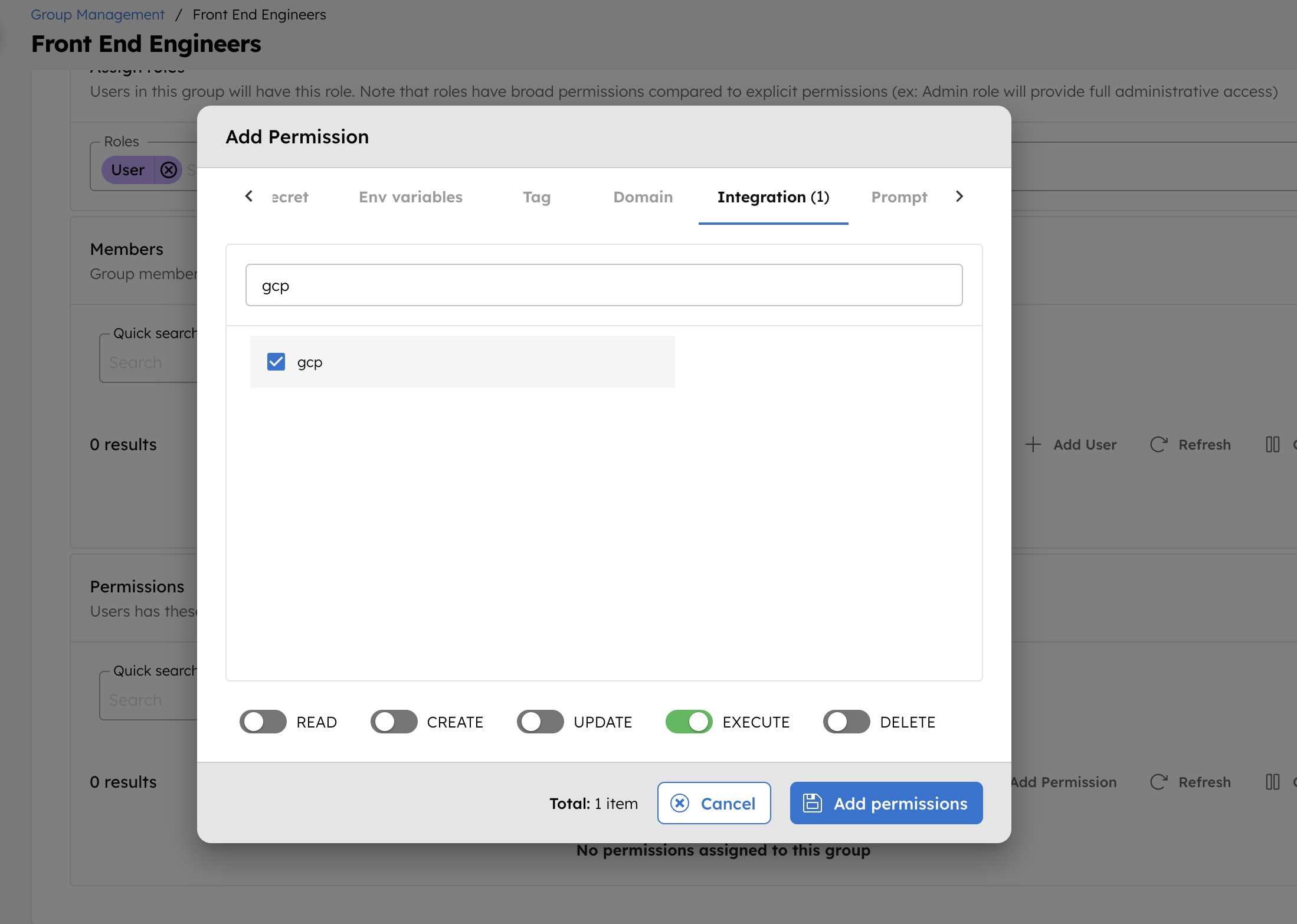Enable the READ permission toggle

pos(263,722)
